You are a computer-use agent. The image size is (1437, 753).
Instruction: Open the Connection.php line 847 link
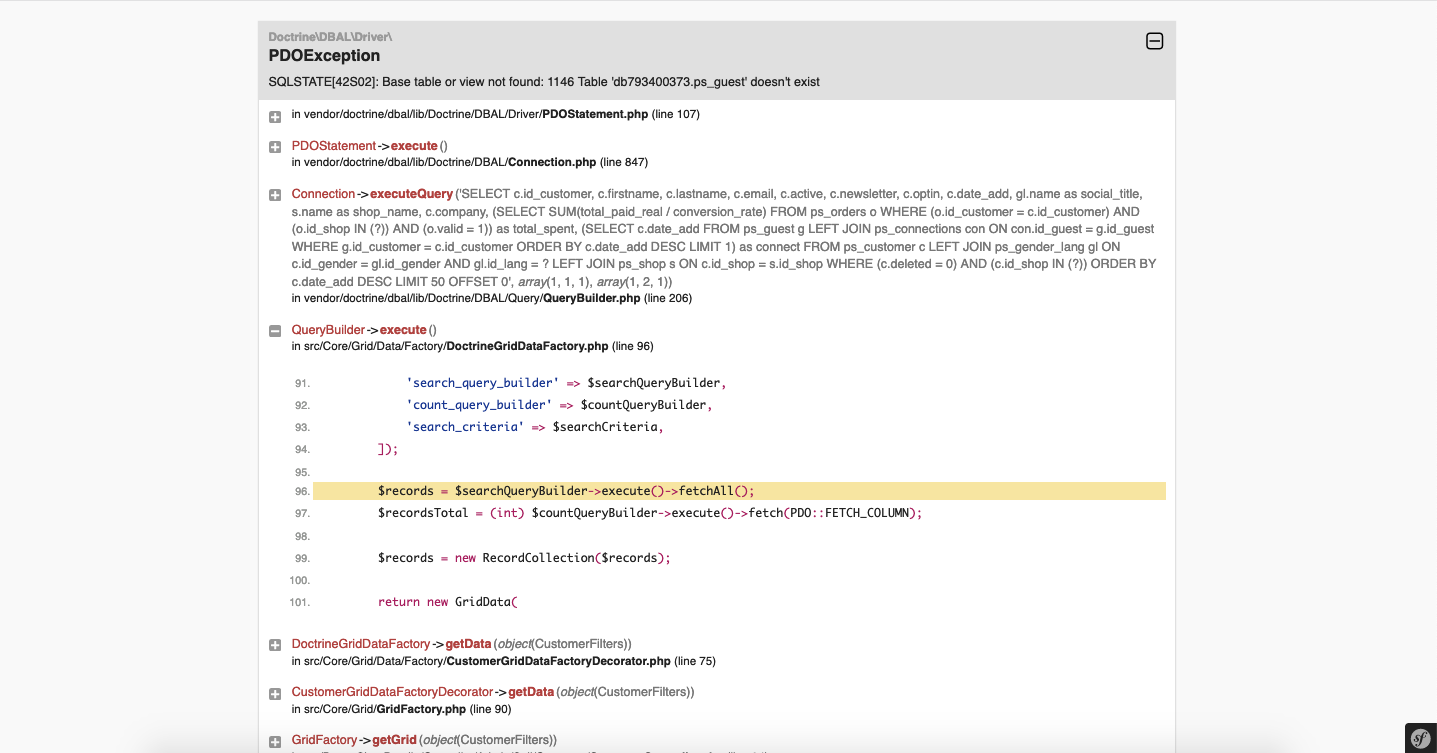(x=476, y=162)
